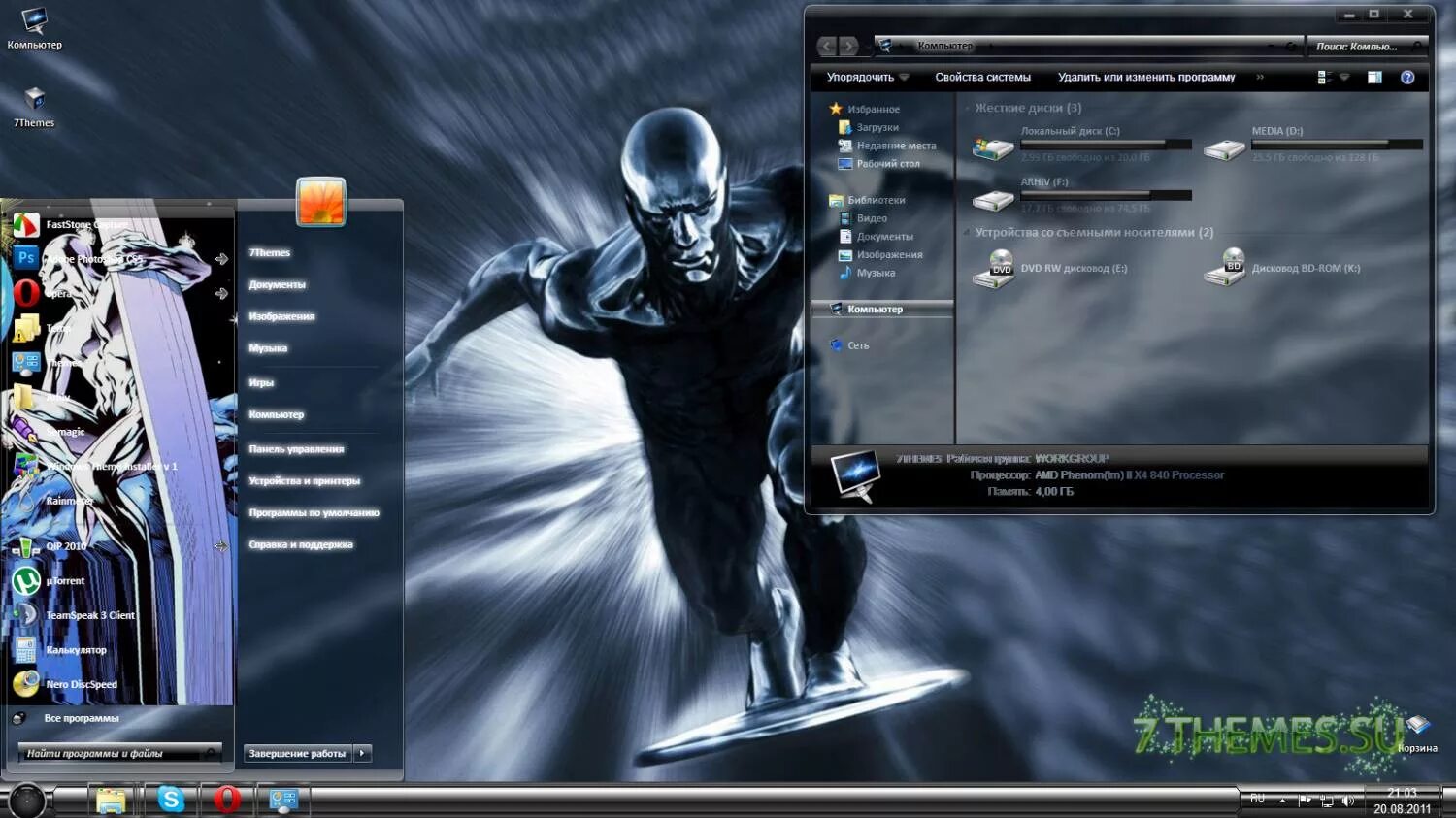Go forward in the Explorer window
1456x818 pixels.
[848, 46]
